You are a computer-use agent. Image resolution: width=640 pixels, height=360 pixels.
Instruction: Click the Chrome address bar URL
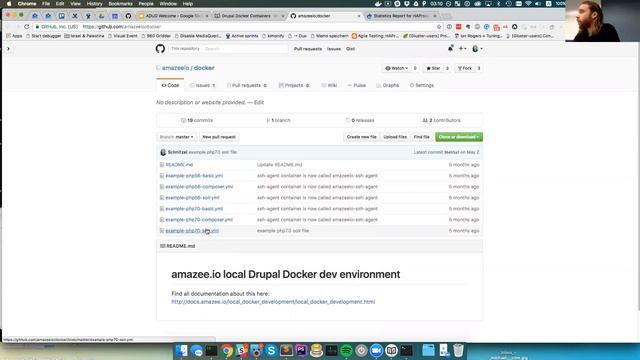[122, 27]
